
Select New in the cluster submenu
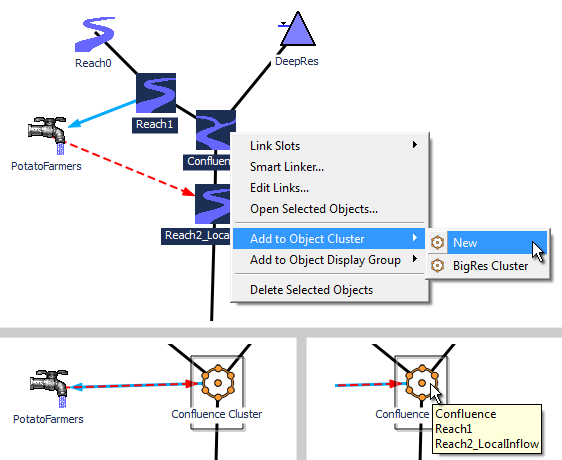coord(487,243)
